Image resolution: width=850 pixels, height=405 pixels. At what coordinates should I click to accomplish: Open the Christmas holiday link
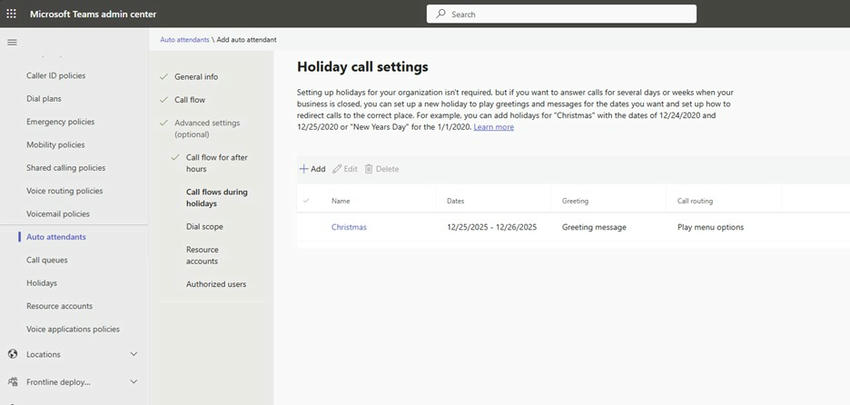point(349,227)
